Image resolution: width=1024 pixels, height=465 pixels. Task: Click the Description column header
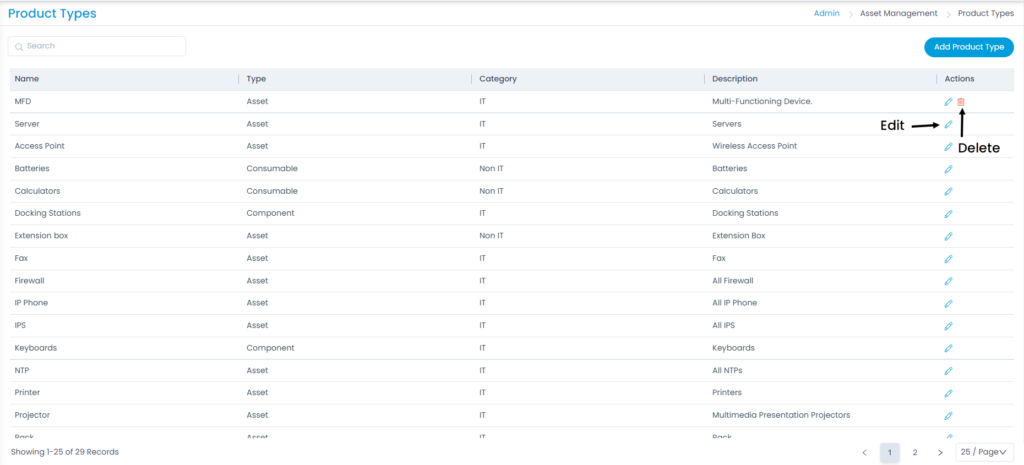coord(735,79)
